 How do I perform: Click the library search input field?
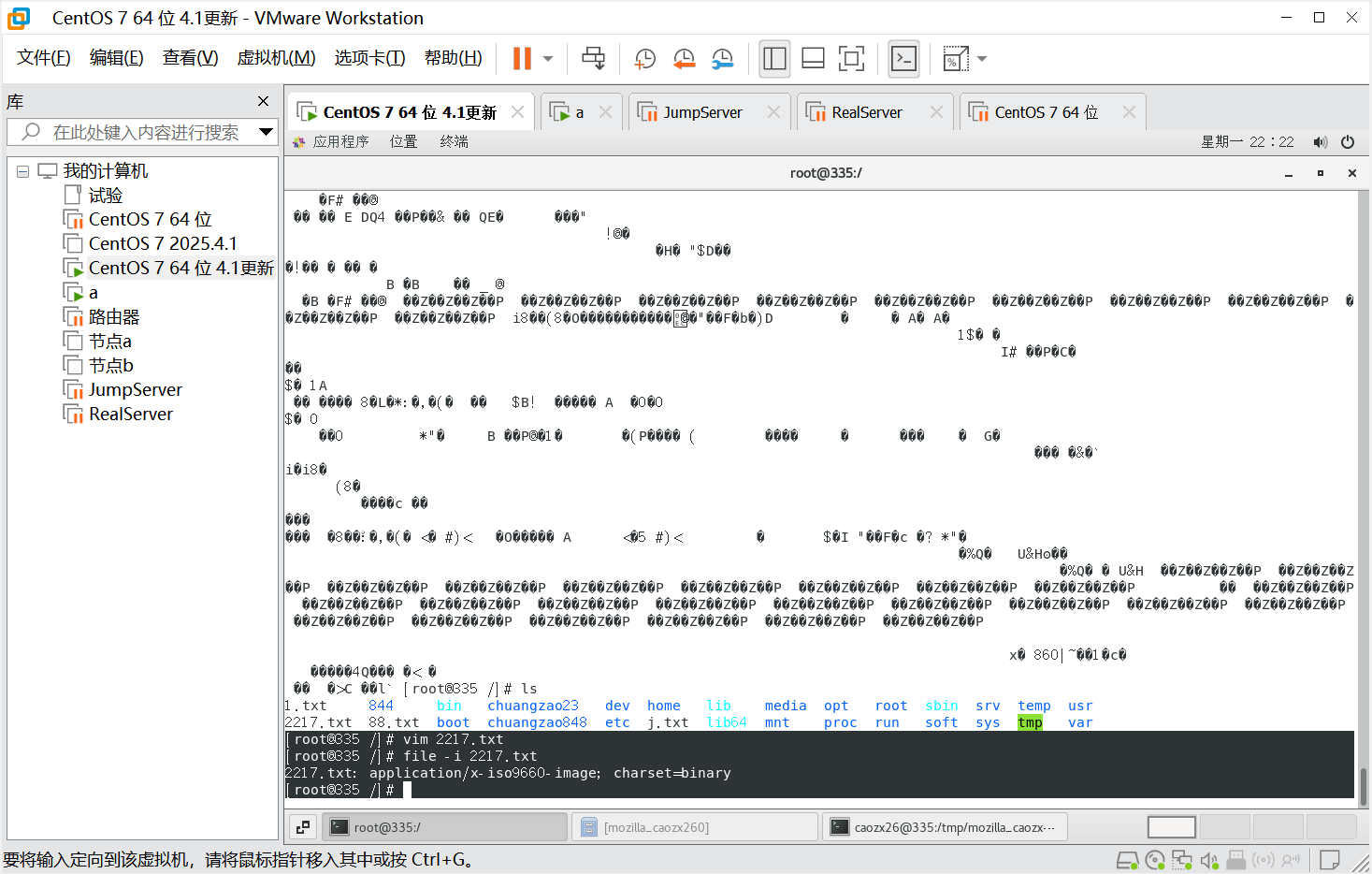click(x=140, y=132)
